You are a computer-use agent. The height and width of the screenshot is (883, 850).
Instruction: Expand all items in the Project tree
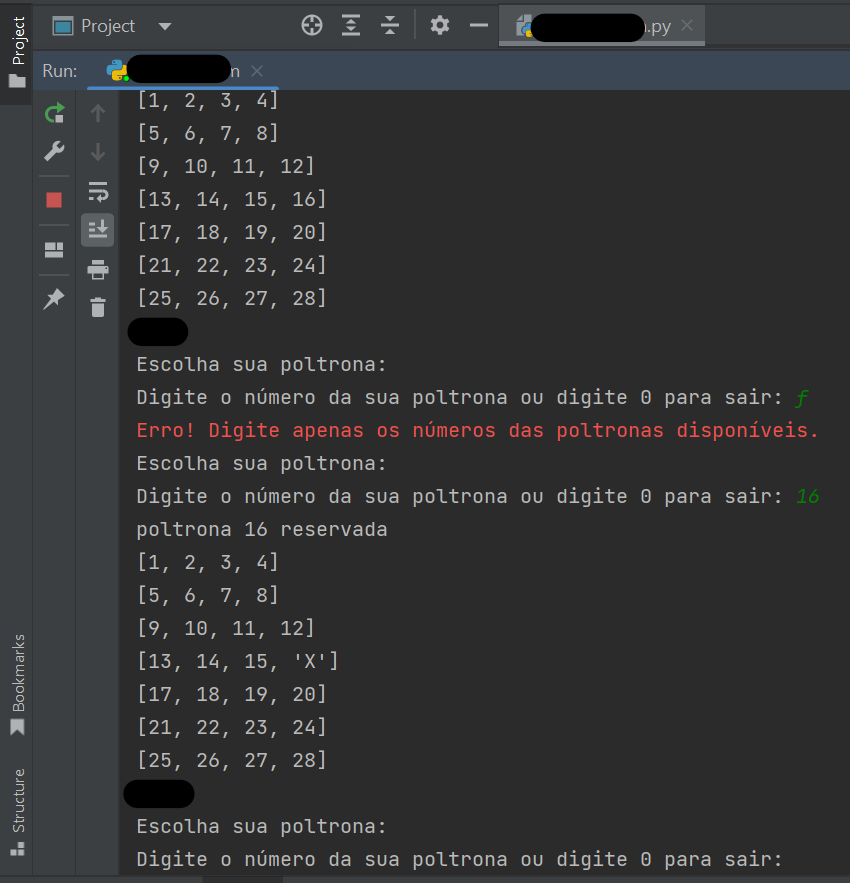pos(350,25)
